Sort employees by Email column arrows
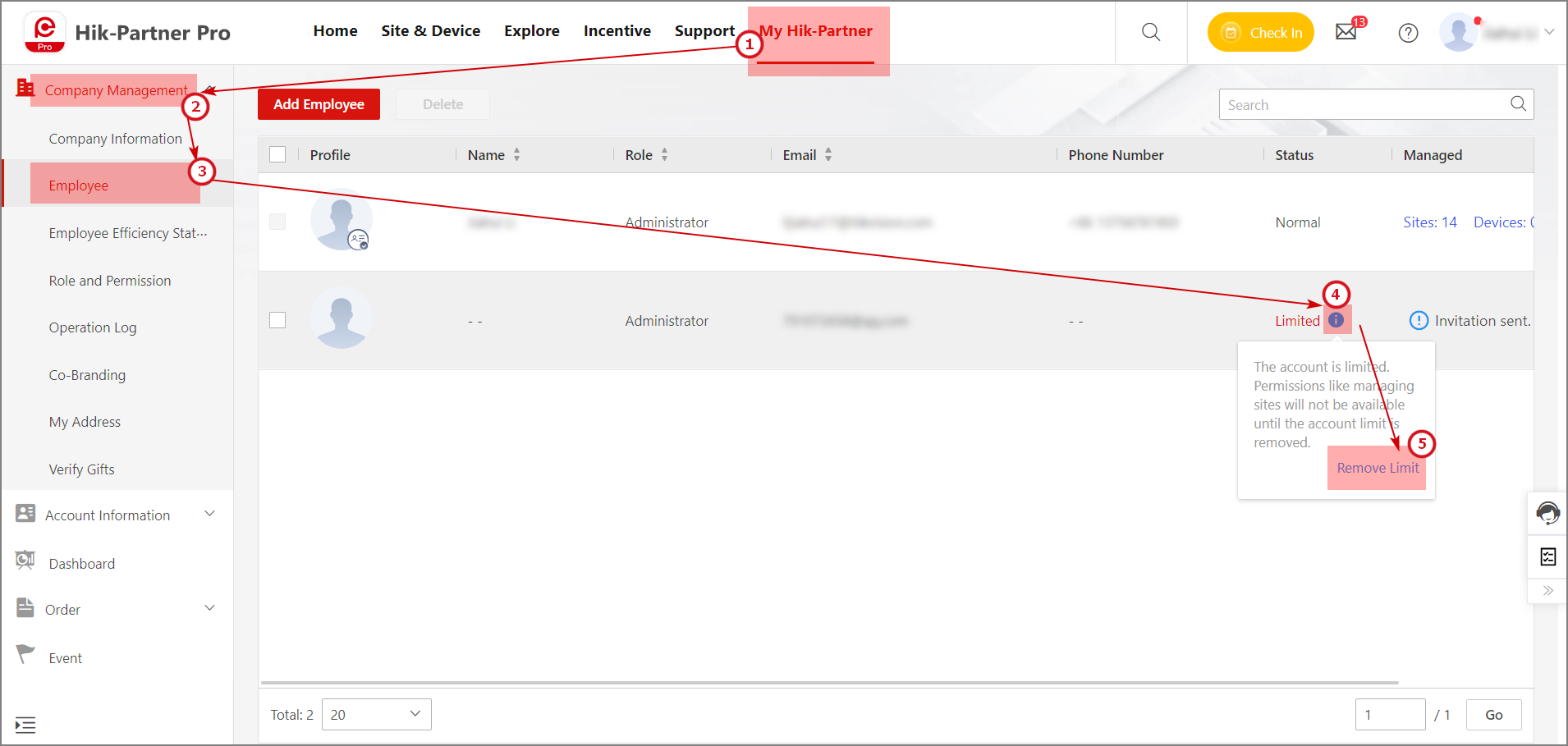 [x=828, y=154]
